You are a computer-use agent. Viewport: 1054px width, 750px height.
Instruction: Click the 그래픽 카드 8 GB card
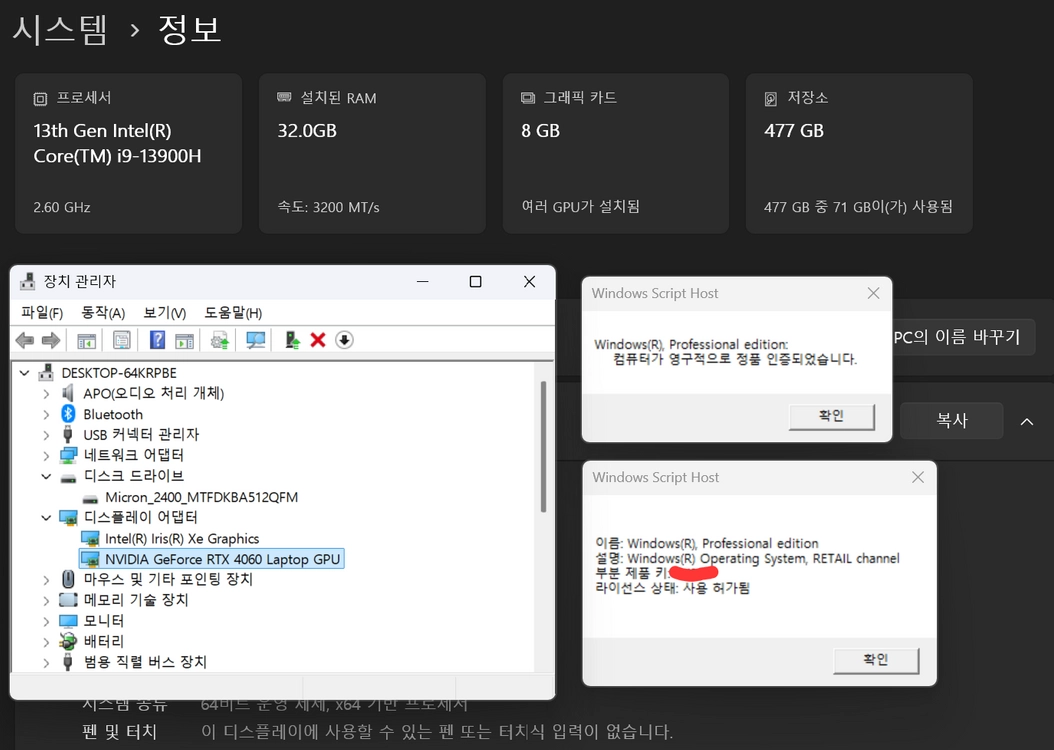(x=616, y=153)
